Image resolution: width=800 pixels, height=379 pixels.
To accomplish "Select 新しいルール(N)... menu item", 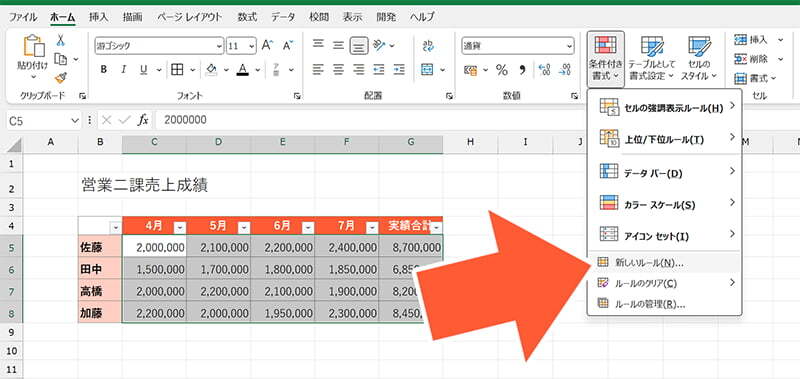I will click(664, 262).
